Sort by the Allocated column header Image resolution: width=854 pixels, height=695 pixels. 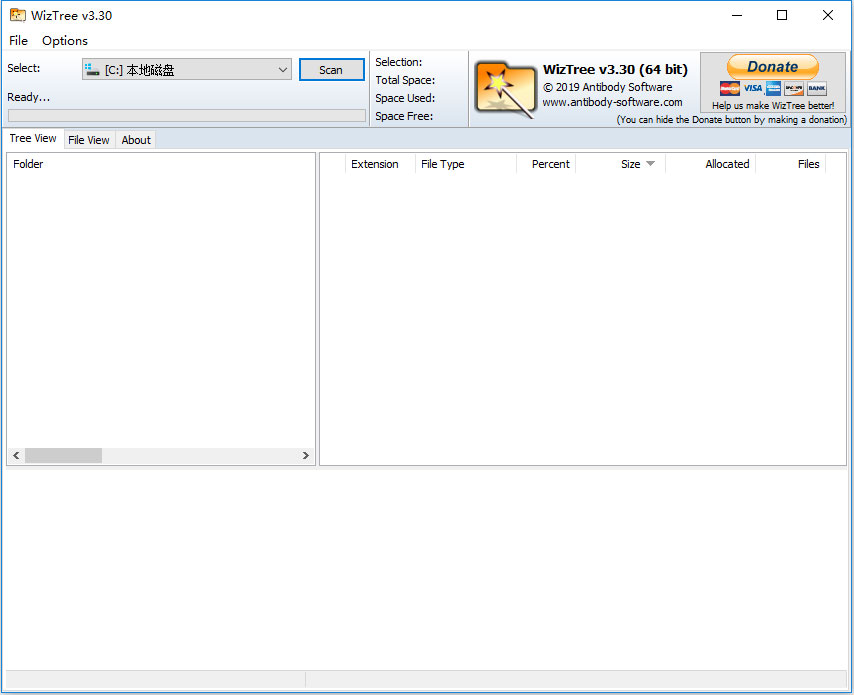[x=711, y=164]
